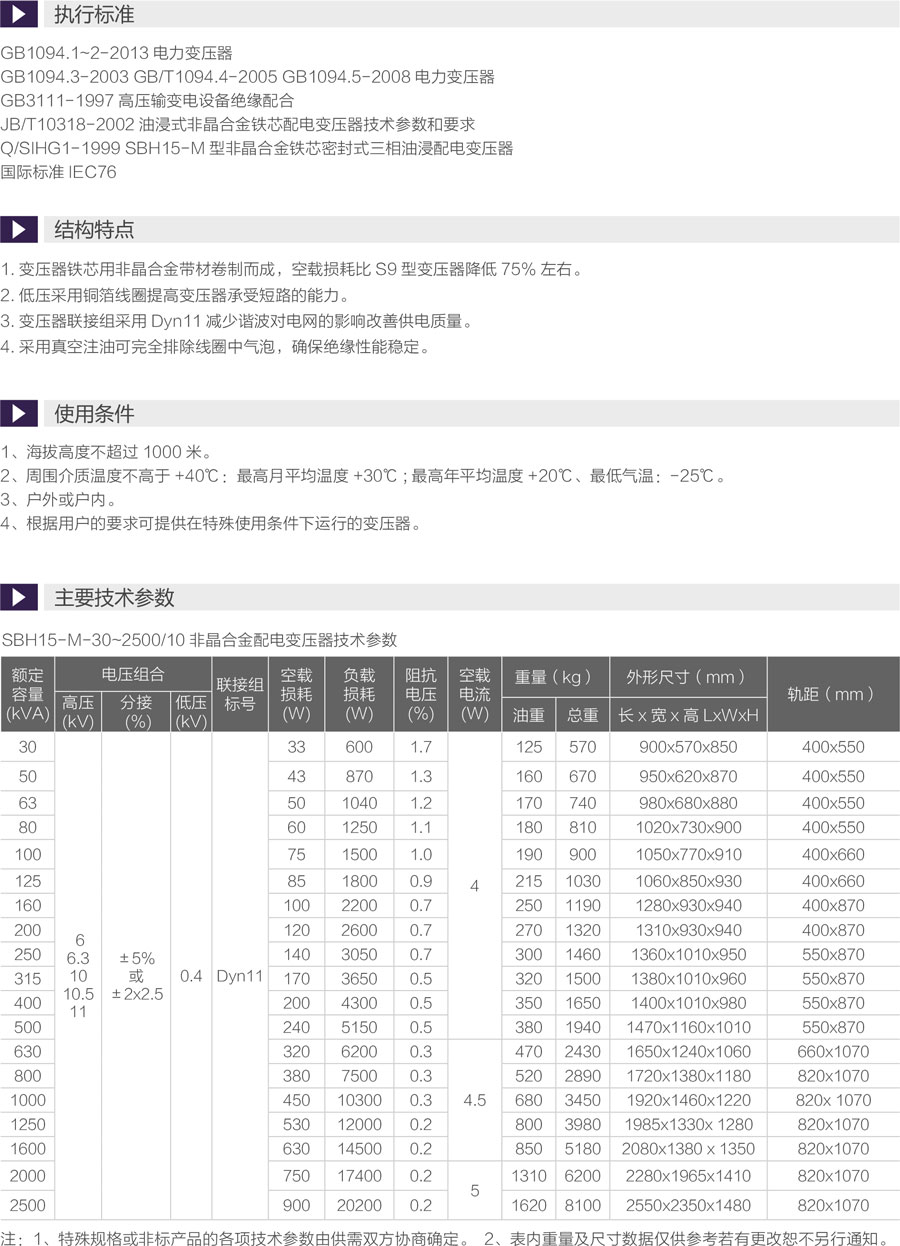Click the 8100 total weight value
Image resolution: width=900 pixels, height=1246 pixels.
coord(582,1205)
